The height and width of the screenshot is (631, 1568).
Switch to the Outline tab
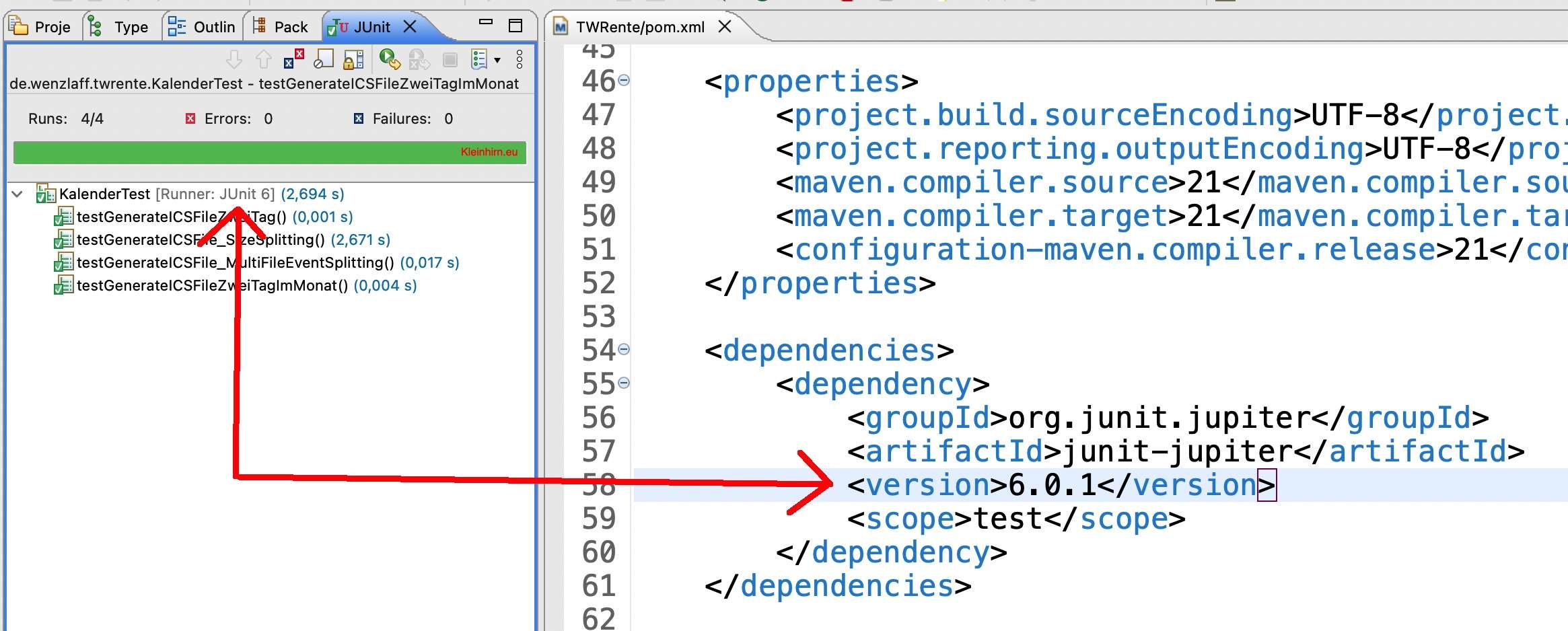pos(202,27)
